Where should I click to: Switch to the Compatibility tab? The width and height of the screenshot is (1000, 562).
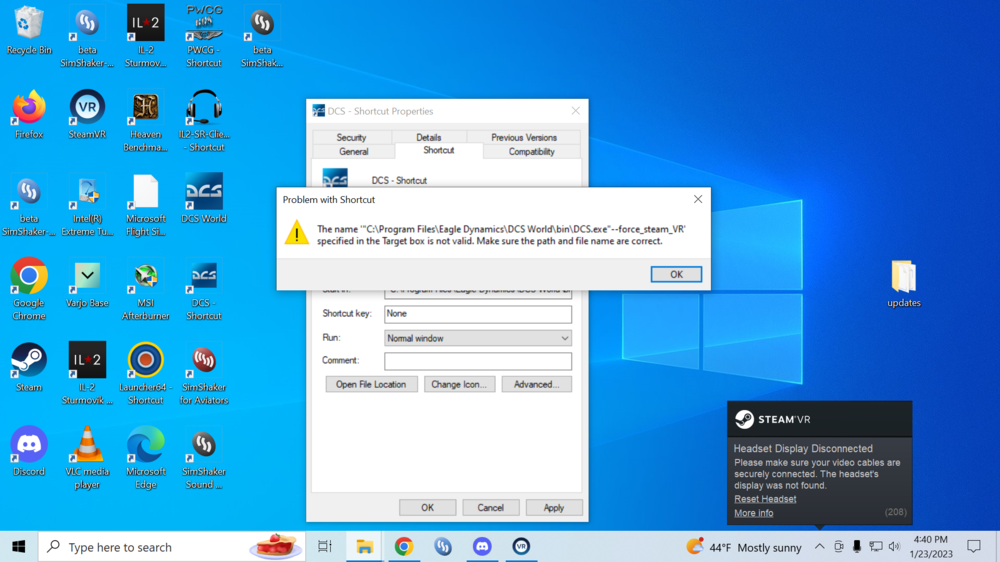(x=531, y=152)
